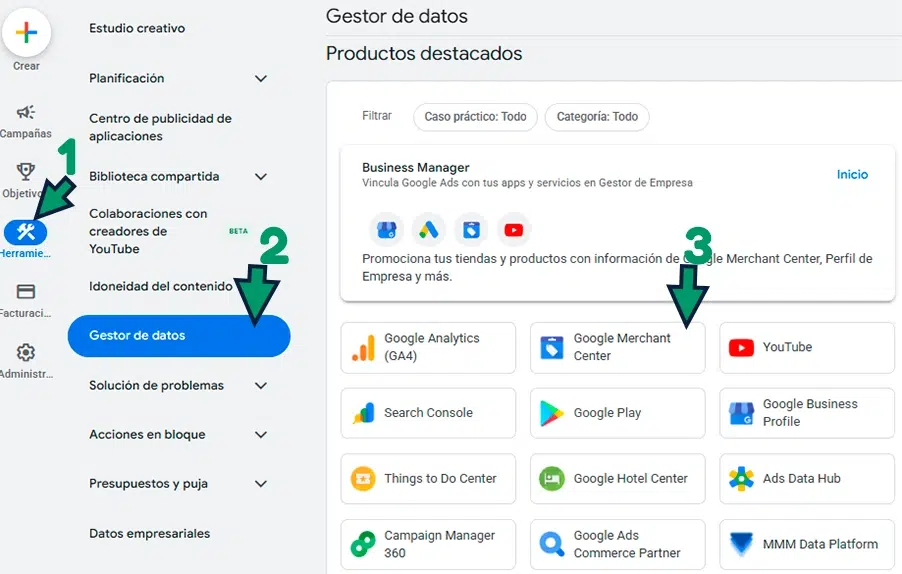This screenshot has width=902, height=574.
Task: Click the Campaign Manager 360 icon
Action: 363,544
